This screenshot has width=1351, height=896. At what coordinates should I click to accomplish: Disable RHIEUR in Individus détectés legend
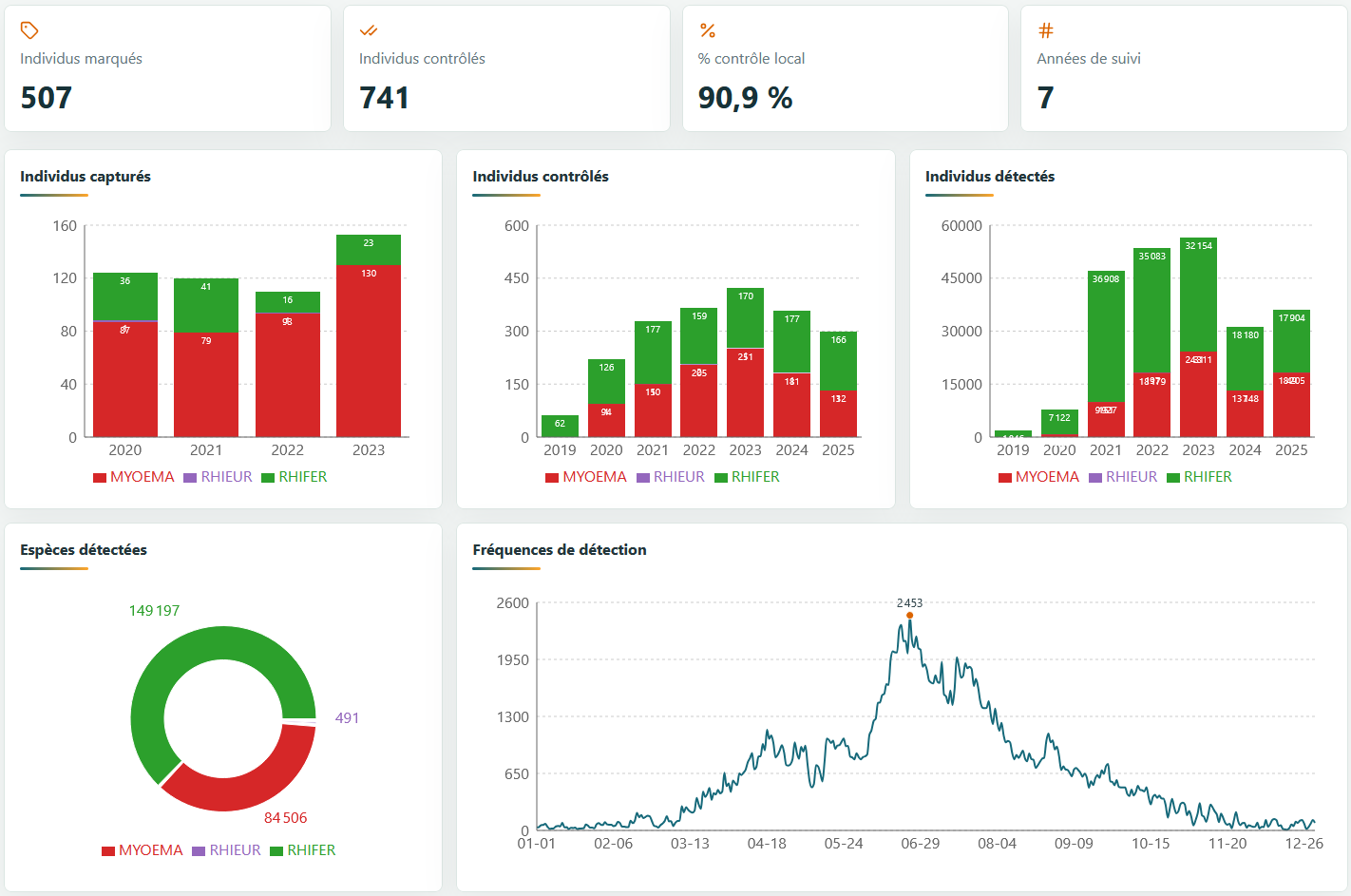pyautogui.click(x=1123, y=477)
